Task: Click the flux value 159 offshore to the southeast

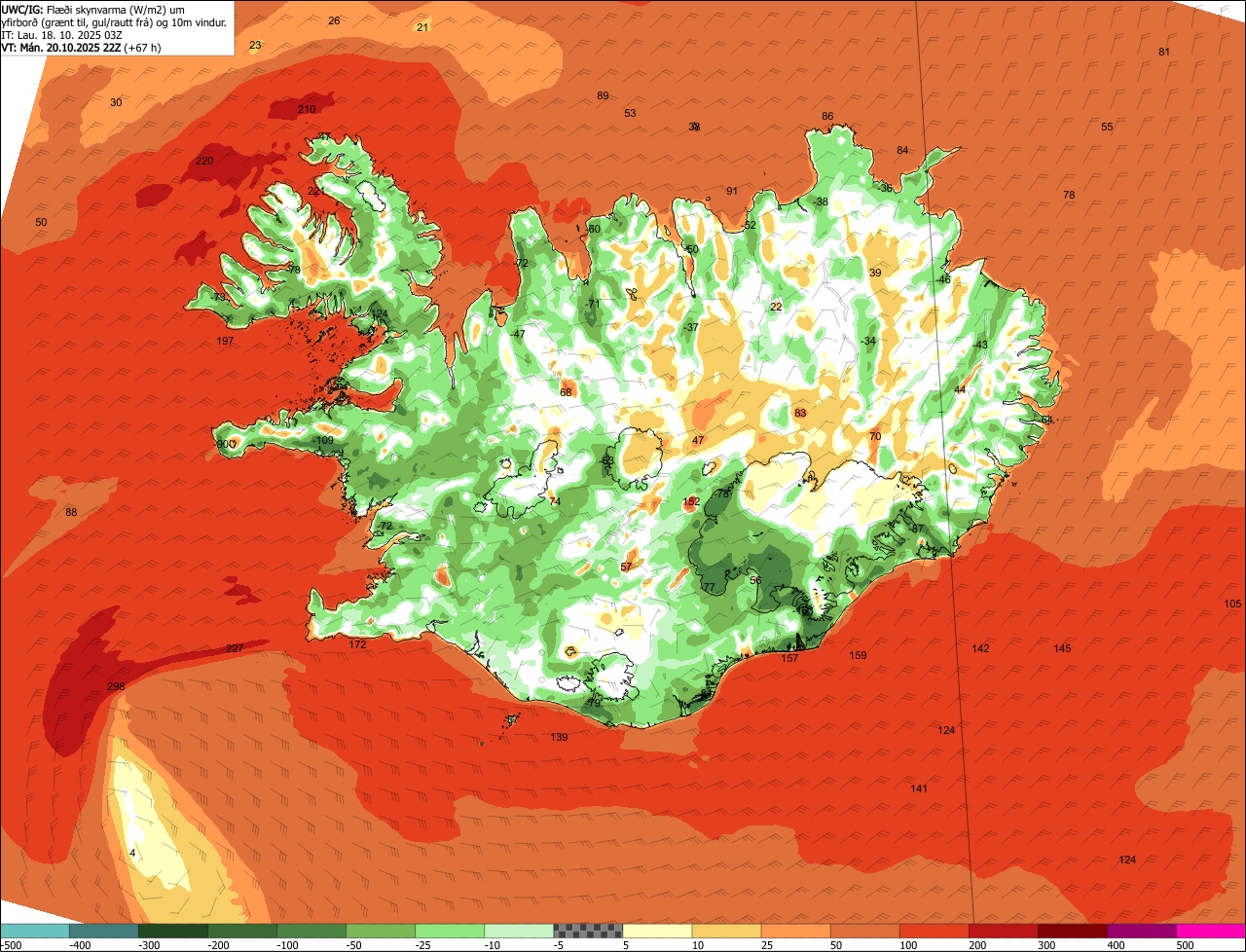Action: [858, 655]
